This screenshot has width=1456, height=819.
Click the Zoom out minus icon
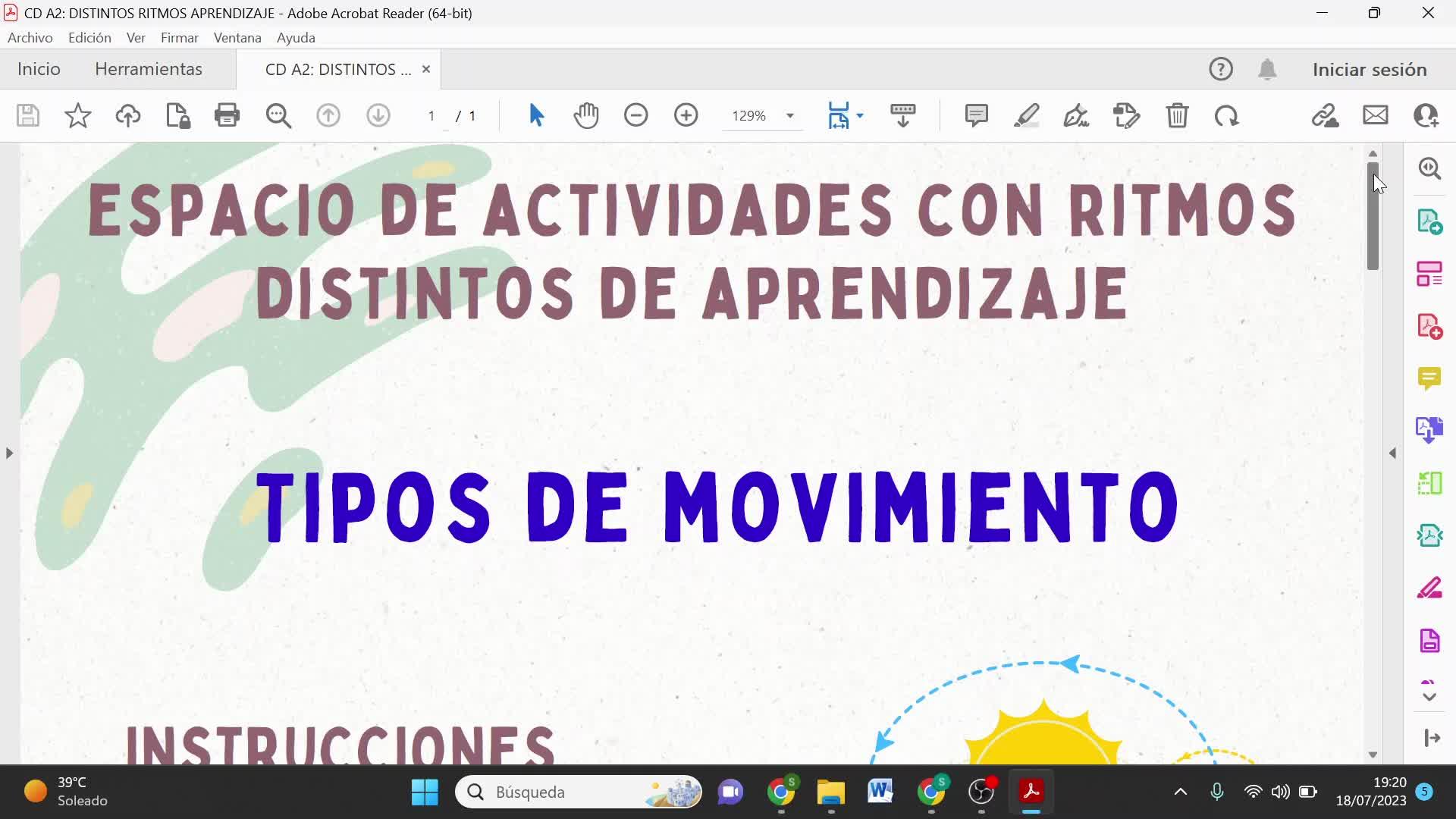636,115
